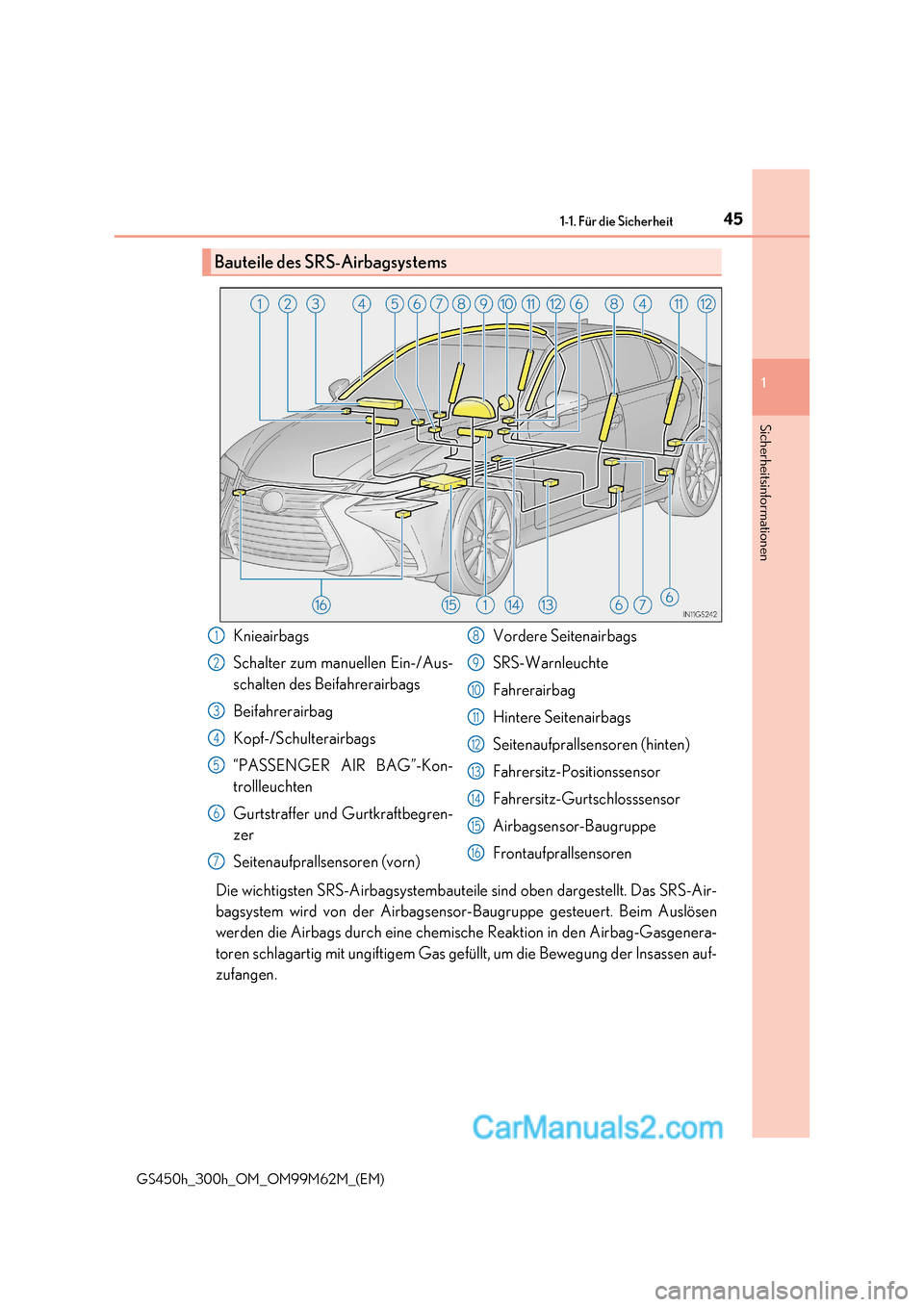
Task: Select legend entry 'PASSENGER AIR BAG-Kontrollleuchten'
Action: point(342,776)
